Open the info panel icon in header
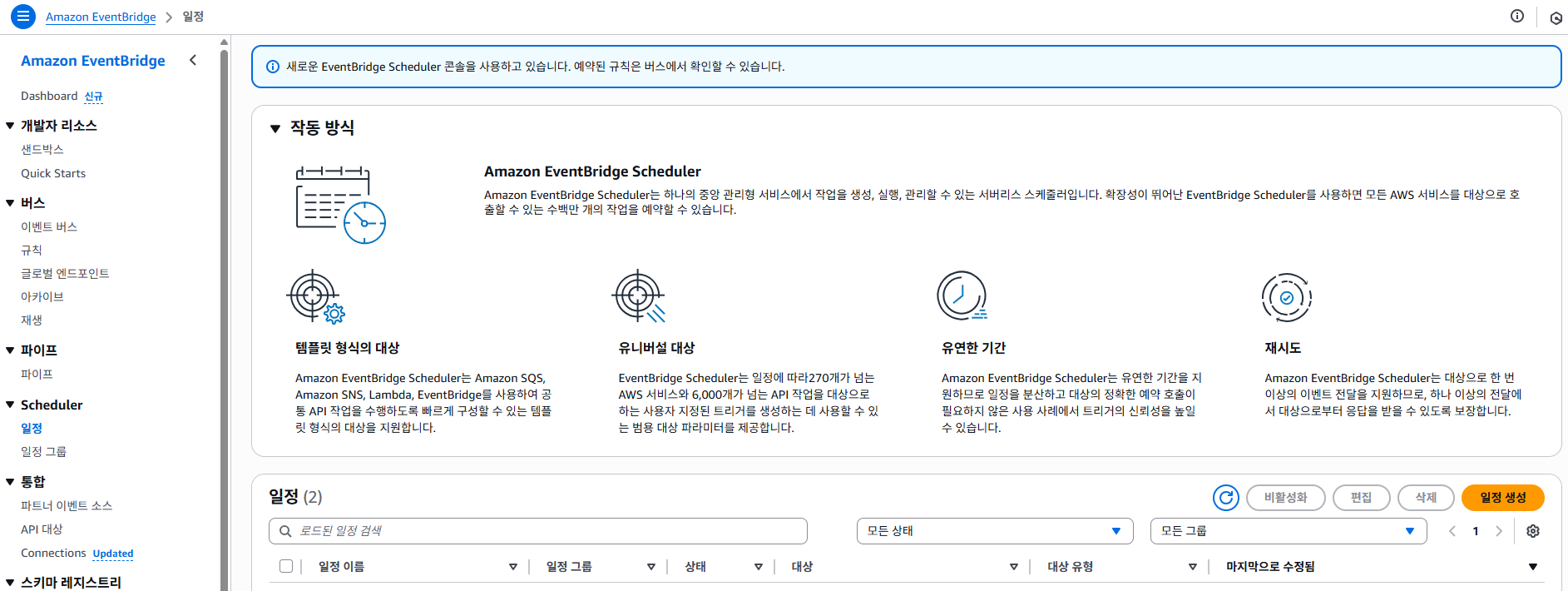Viewport: 1568px width, 591px height. pos(1517,16)
